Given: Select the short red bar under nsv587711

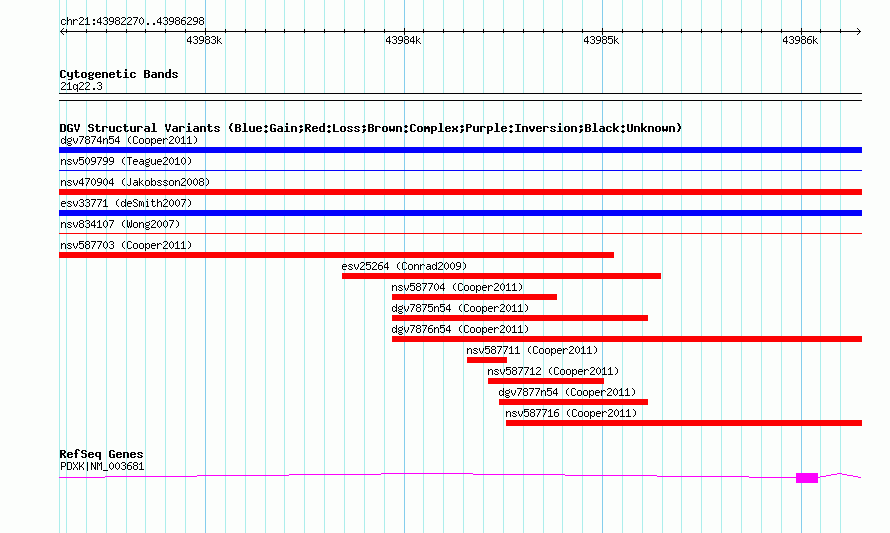Looking at the screenshot, I should click(487, 360).
